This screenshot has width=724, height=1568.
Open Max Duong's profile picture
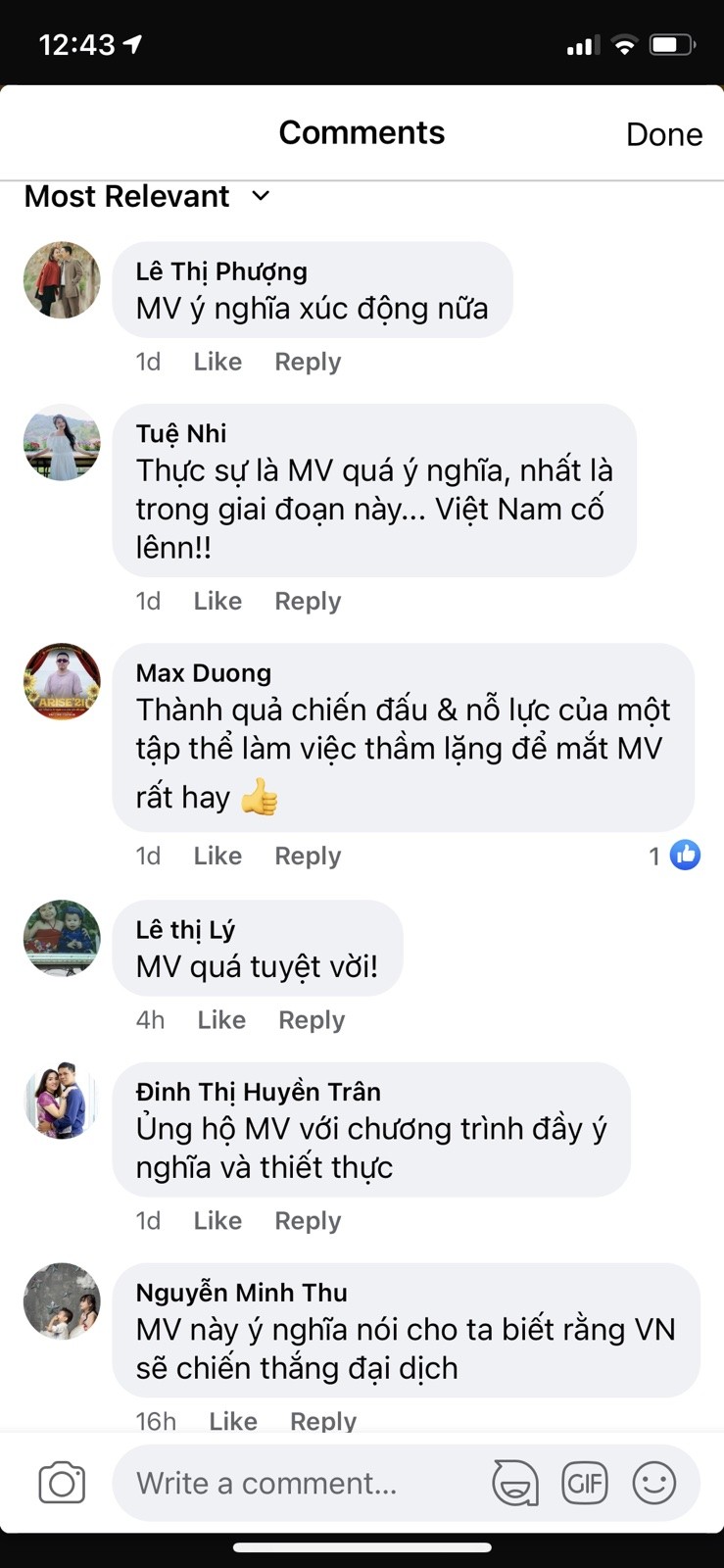coord(62,682)
